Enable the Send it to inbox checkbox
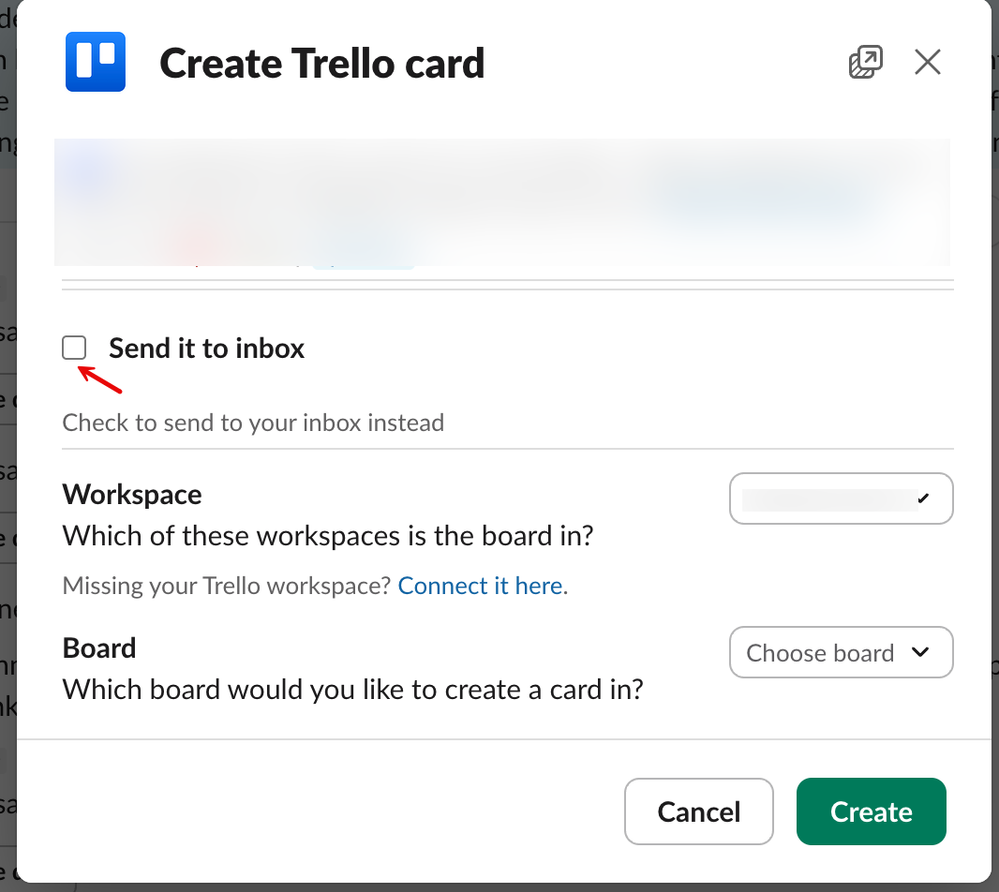 [74, 348]
